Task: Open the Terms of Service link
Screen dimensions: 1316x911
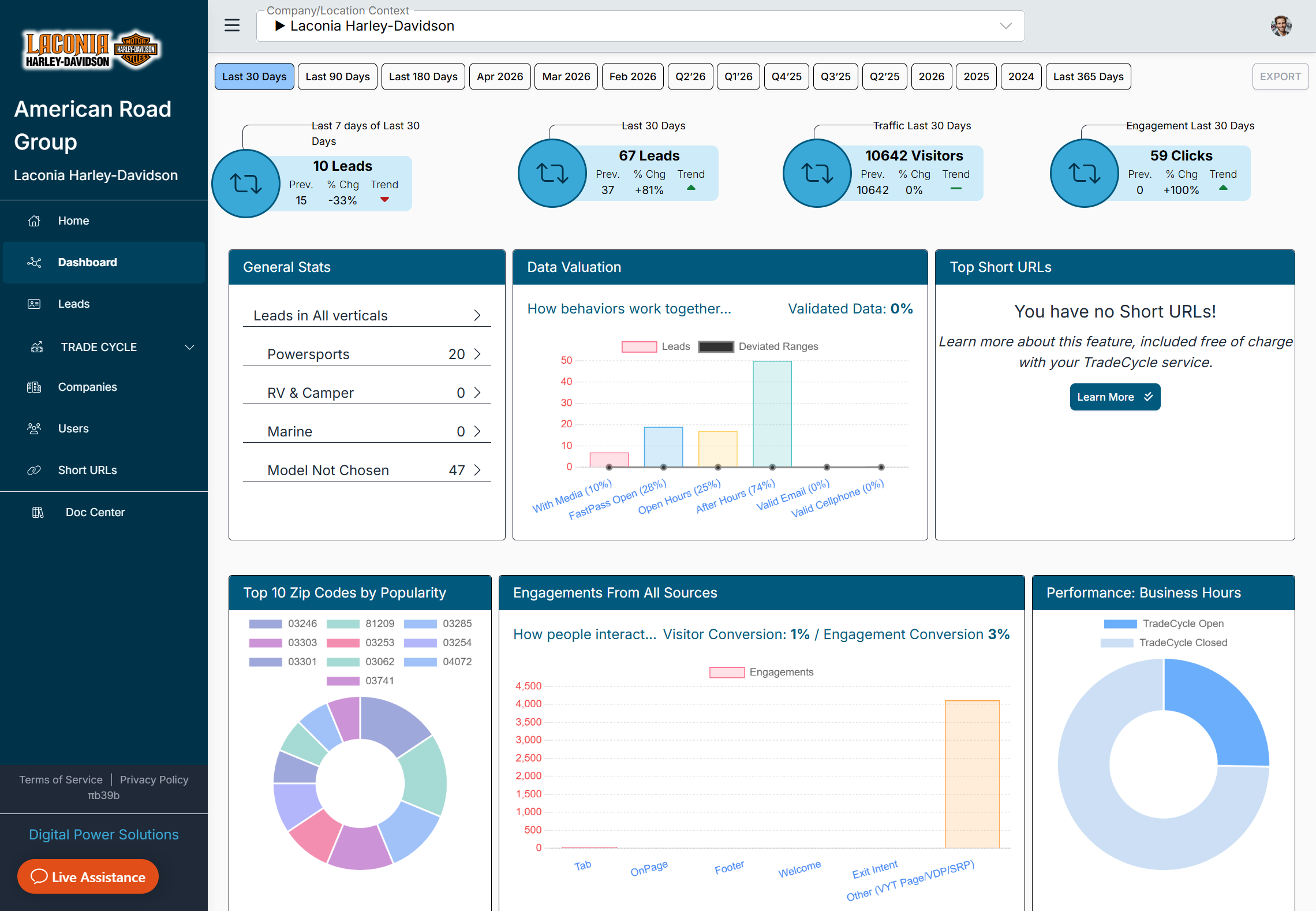Action: click(x=61, y=779)
